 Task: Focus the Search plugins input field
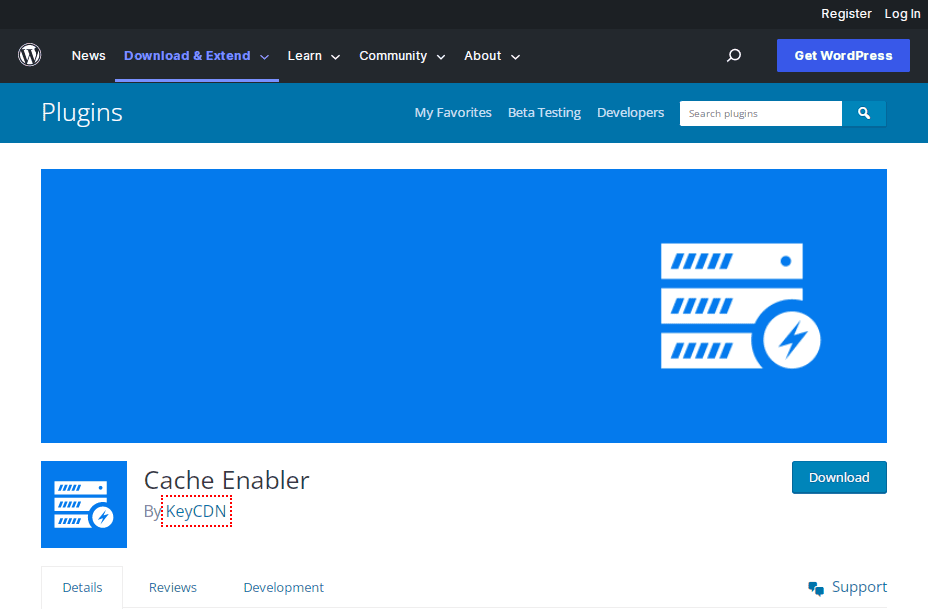tap(761, 113)
